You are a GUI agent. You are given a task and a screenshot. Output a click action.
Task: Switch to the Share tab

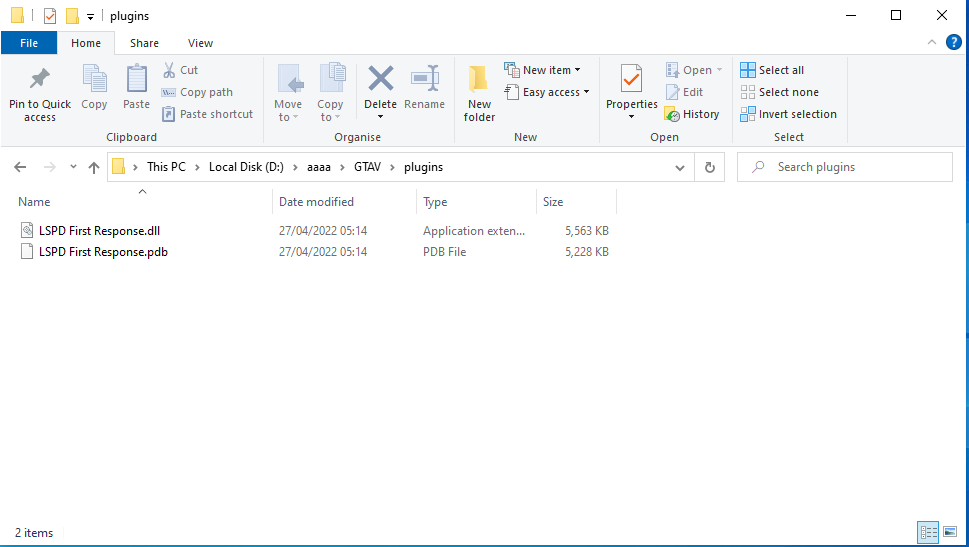145,43
